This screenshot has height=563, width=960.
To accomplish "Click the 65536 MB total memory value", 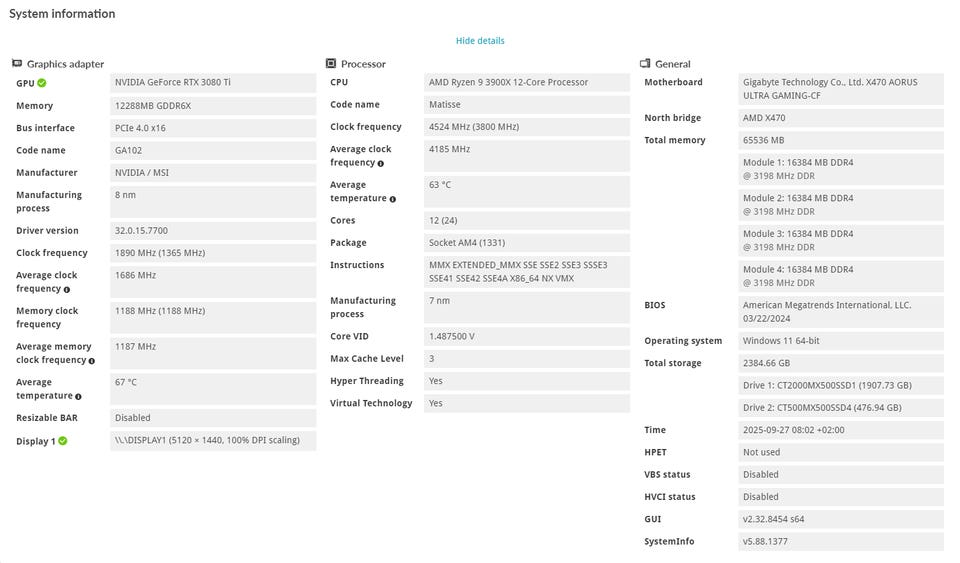I will point(841,140).
